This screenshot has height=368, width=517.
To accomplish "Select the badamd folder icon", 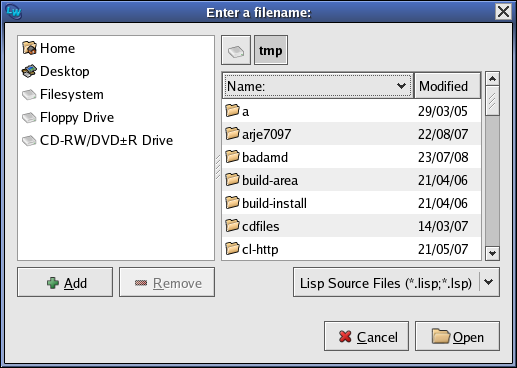I will tap(232, 156).
